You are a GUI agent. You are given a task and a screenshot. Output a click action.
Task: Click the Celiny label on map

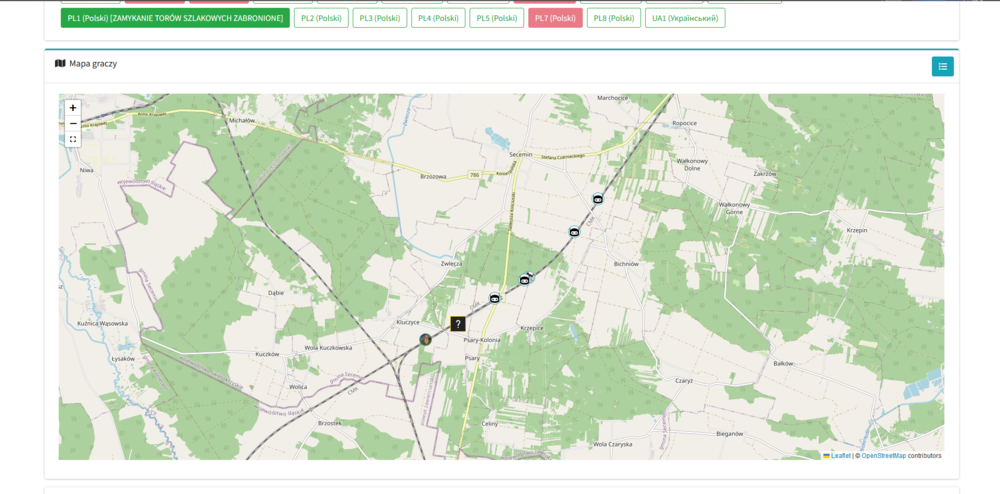tap(489, 424)
